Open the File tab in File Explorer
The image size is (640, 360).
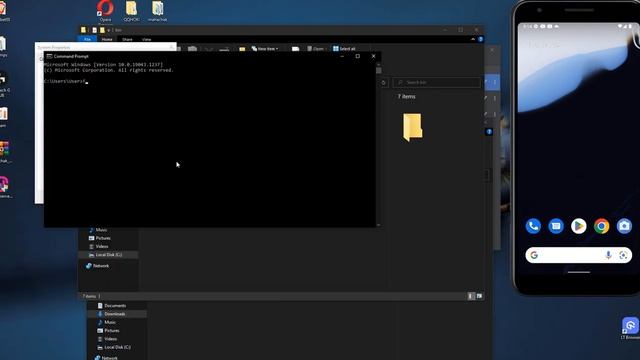[x=87, y=40]
